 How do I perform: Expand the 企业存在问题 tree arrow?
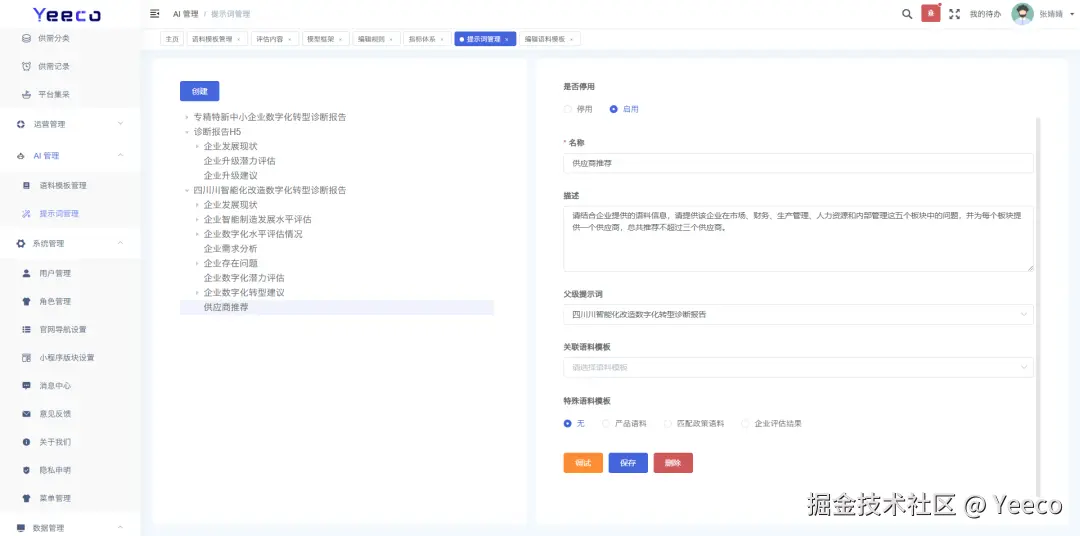click(x=197, y=263)
